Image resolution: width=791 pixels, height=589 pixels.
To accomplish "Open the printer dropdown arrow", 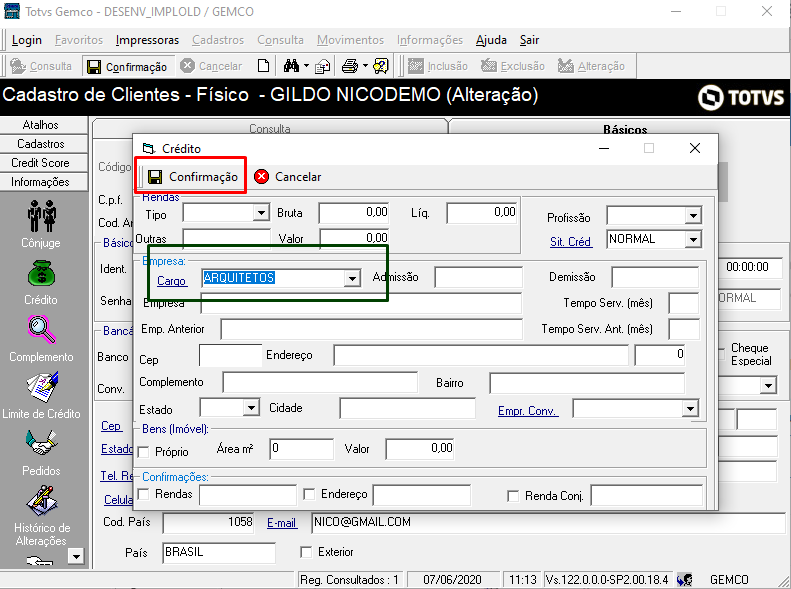I will point(365,66).
